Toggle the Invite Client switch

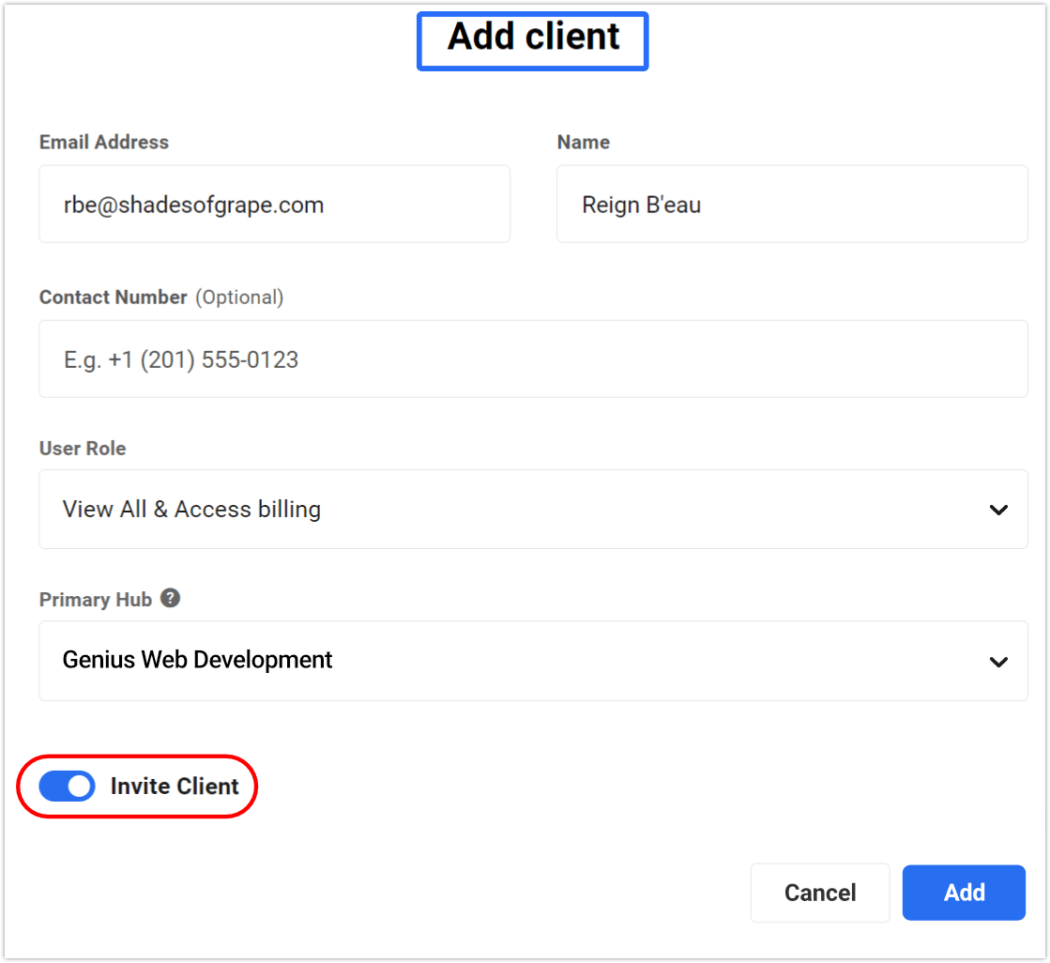coord(67,786)
